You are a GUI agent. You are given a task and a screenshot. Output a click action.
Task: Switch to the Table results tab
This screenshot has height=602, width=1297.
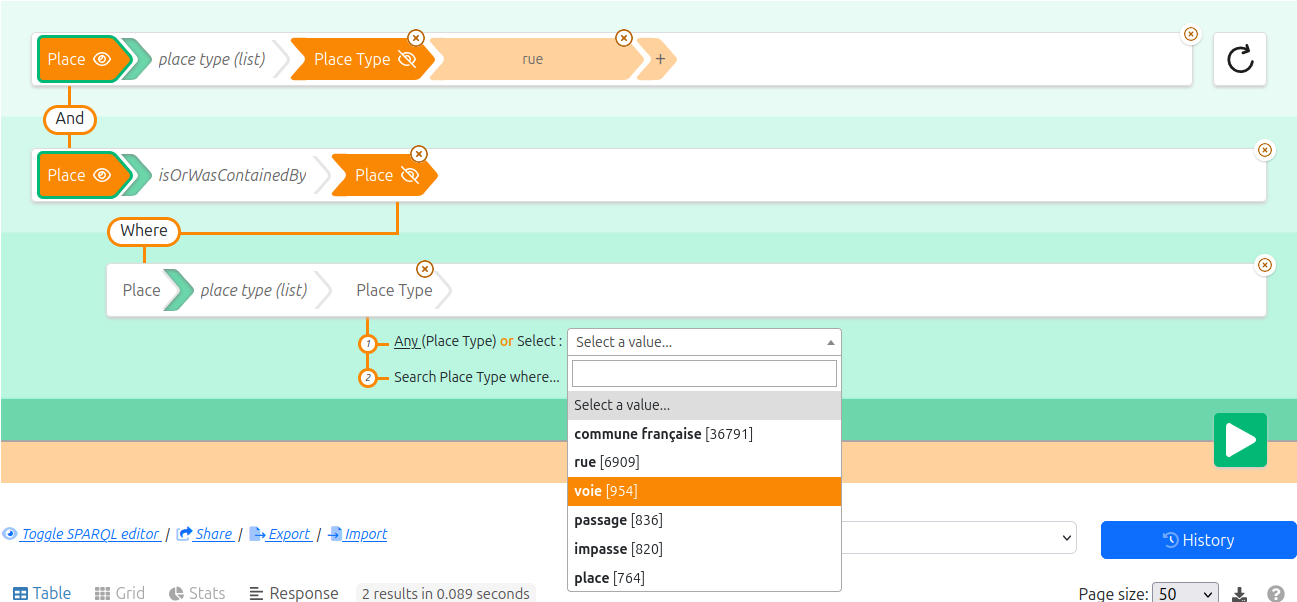(x=42, y=593)
